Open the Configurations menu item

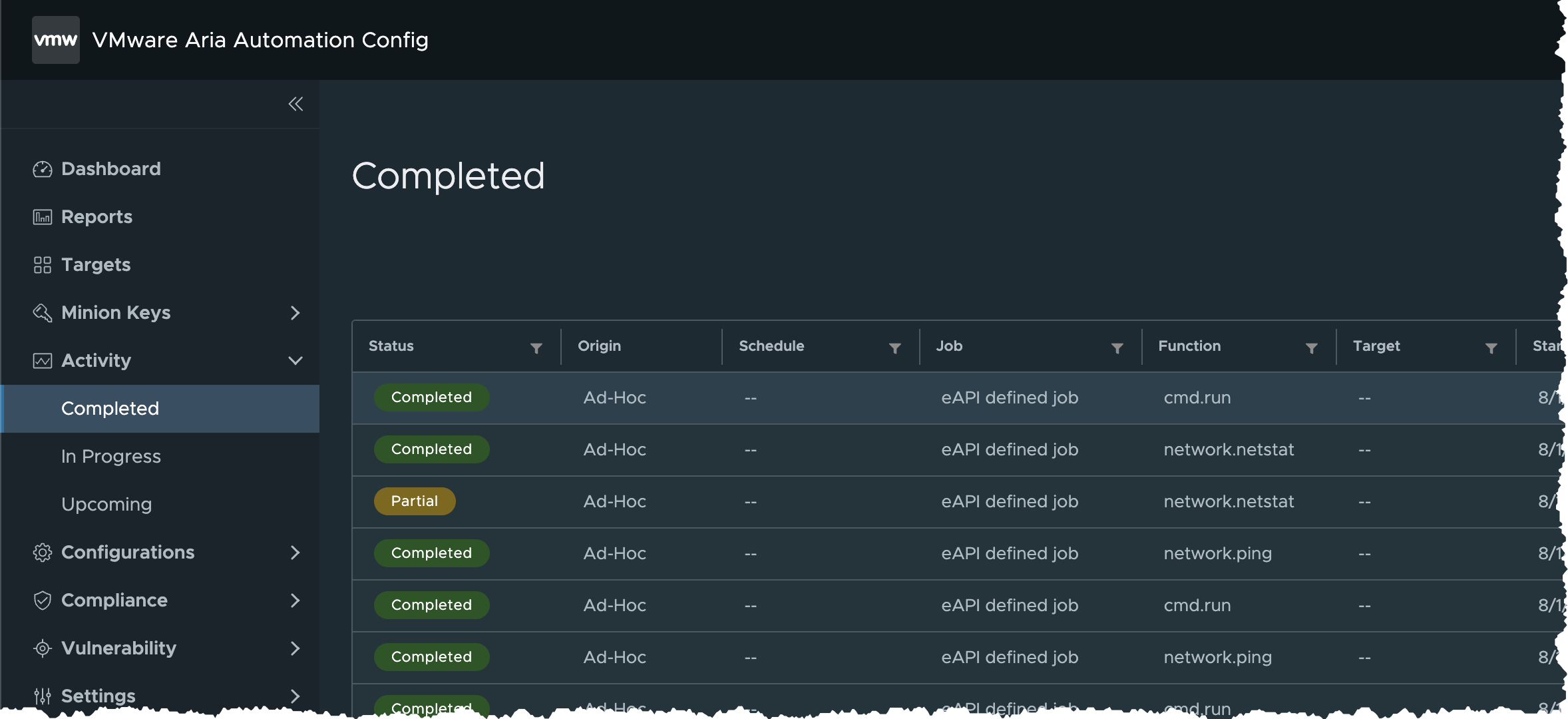pyautogui.click(x=128, y=553)
